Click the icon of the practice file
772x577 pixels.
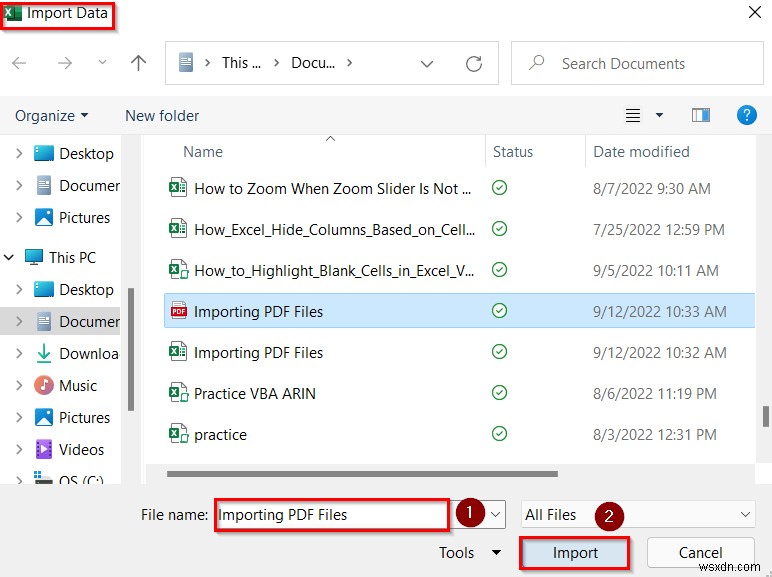point(179,434)
